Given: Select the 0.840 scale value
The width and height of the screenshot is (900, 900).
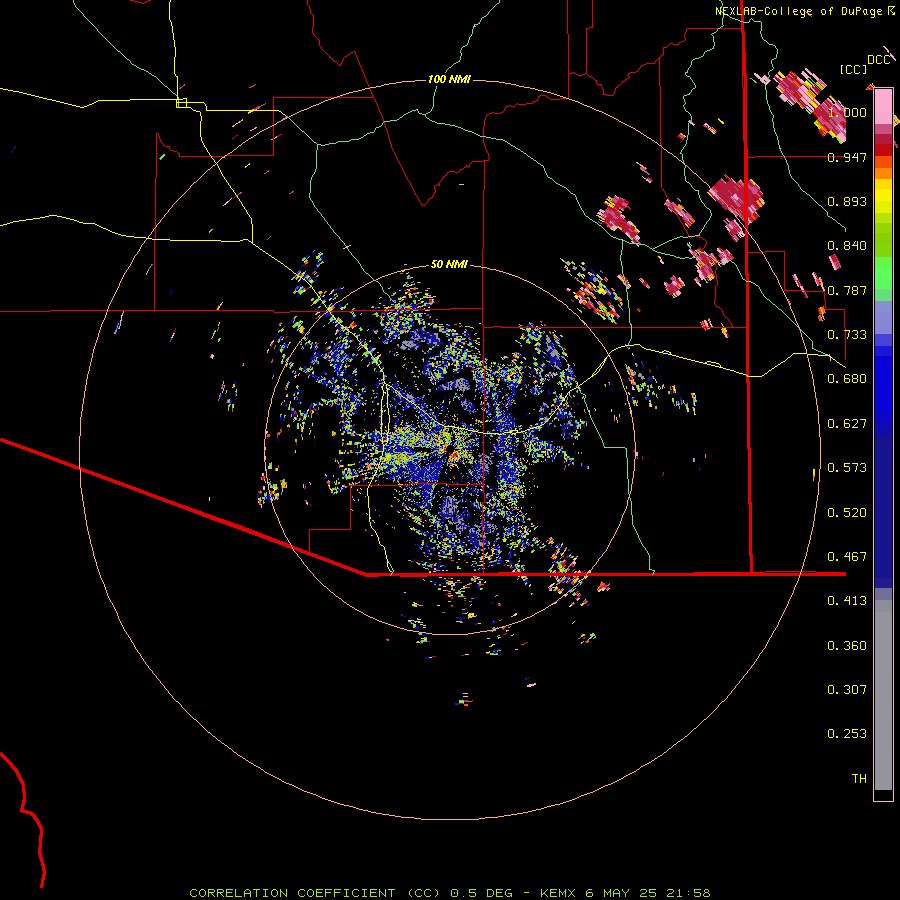Looking at the screenshot, I should 847,246.
